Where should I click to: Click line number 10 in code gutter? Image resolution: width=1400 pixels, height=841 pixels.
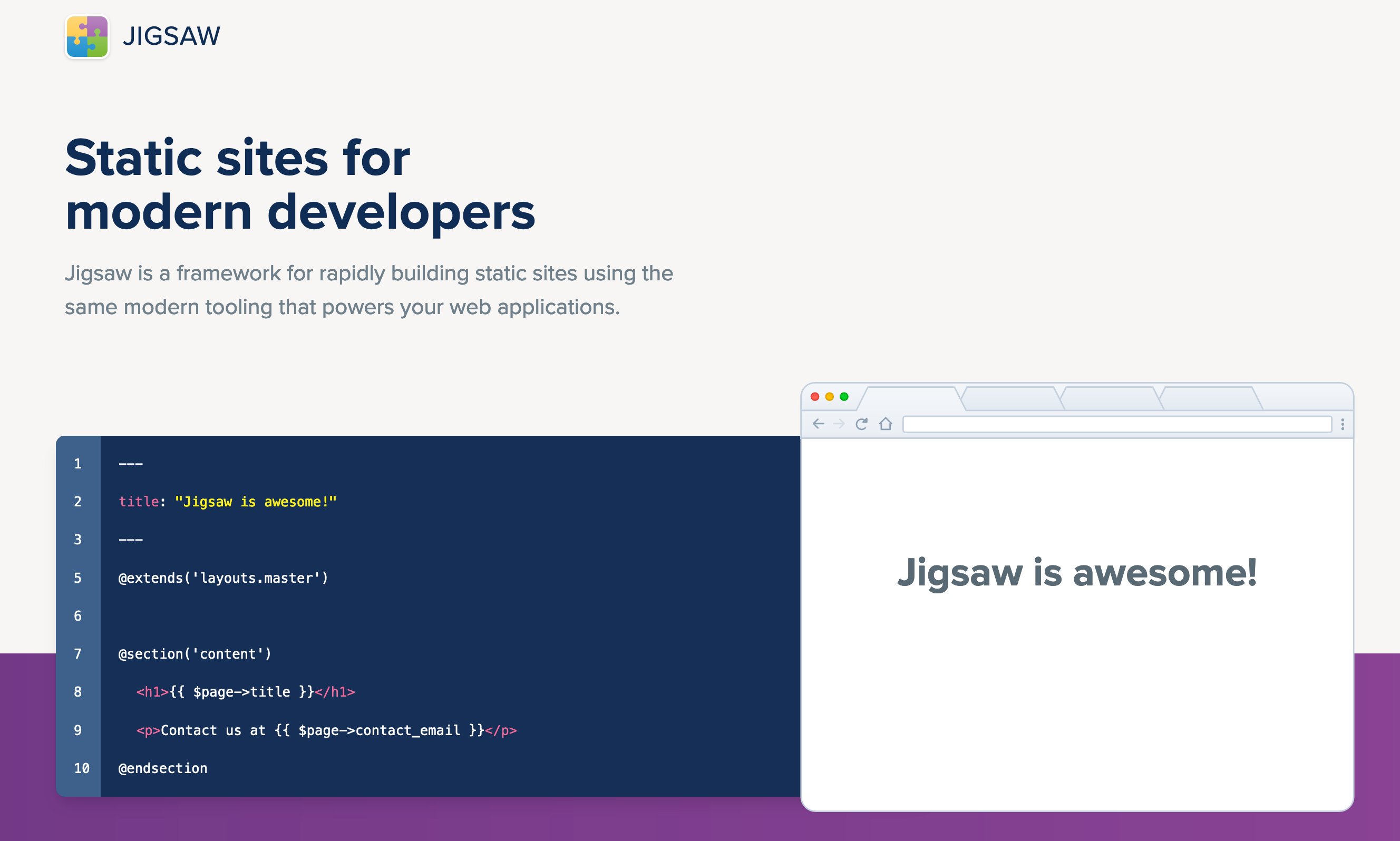(x=82, y=768)
